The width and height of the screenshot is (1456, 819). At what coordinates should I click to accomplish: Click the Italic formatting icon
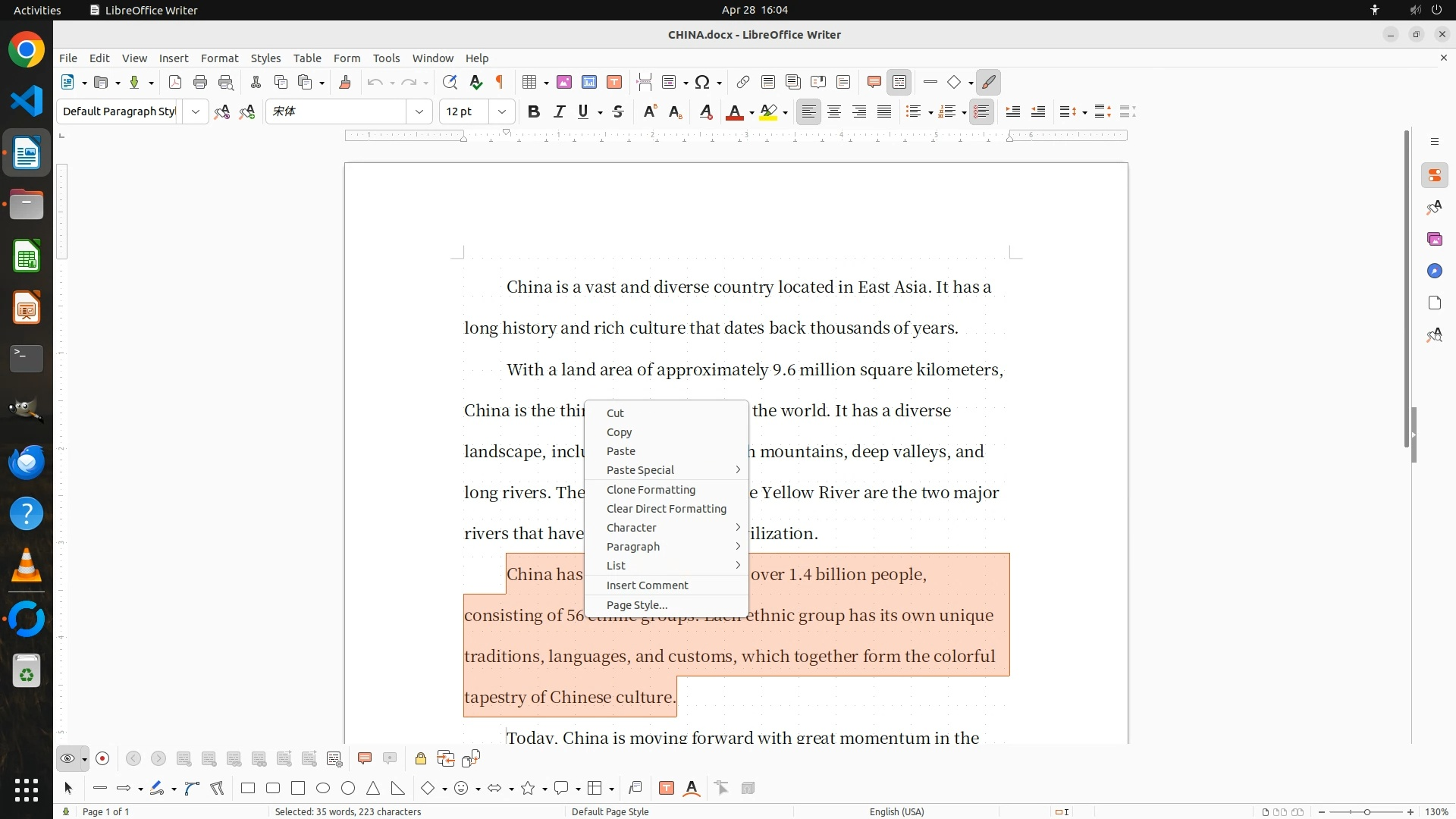coord(559,111)
